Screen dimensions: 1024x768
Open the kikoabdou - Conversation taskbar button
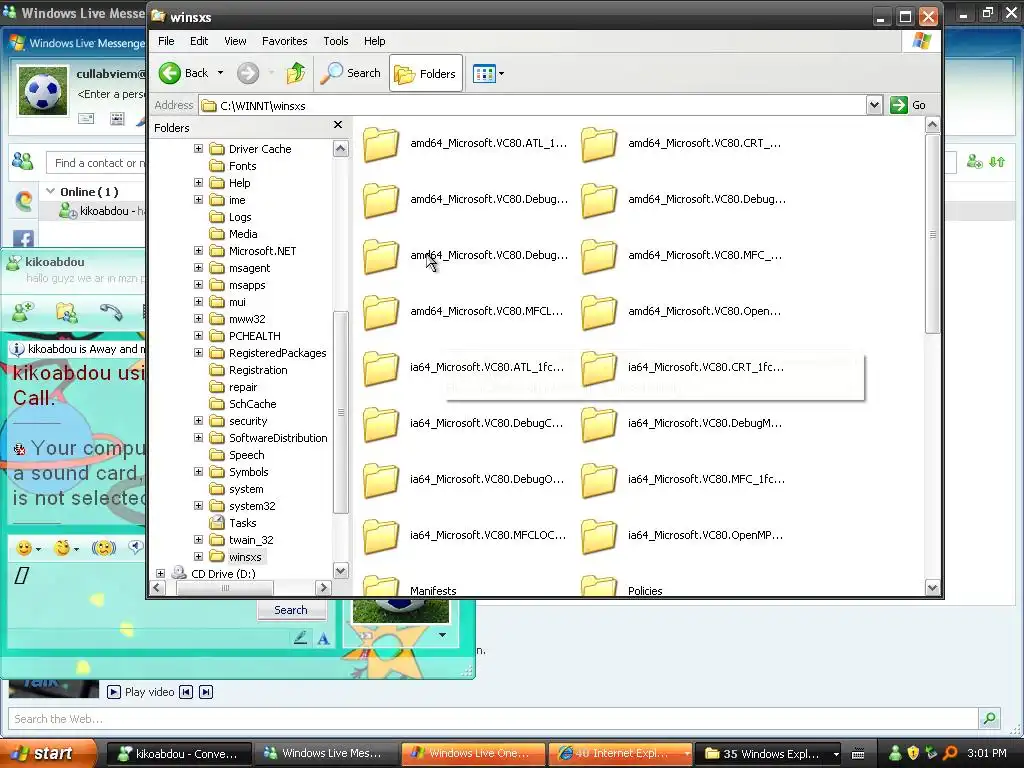178,754
